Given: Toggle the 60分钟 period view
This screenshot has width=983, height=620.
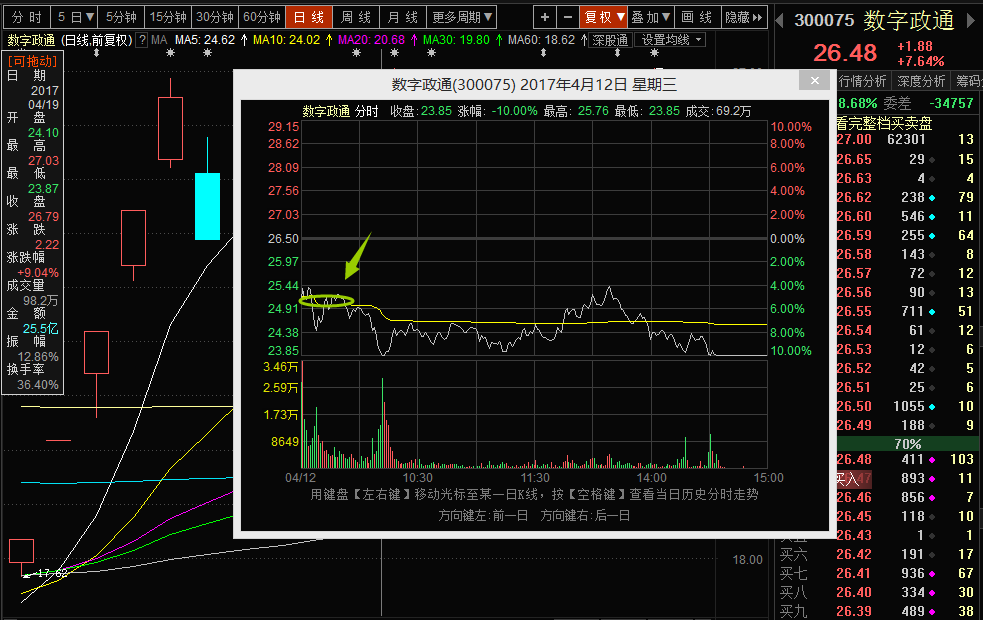Looking at the screenshot, I should point(262,17).
